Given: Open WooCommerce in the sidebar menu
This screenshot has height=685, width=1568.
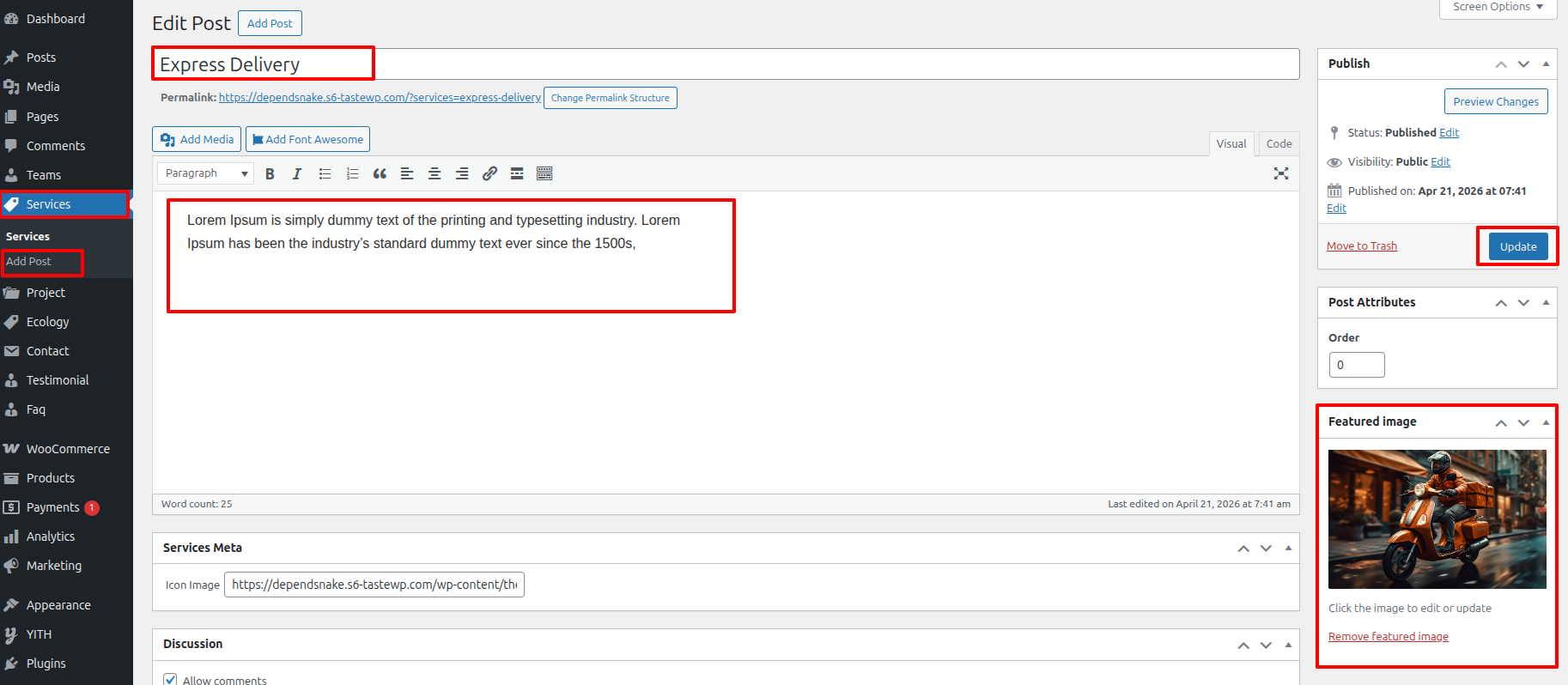Looking at the screenshot, I should click(68, 449).
